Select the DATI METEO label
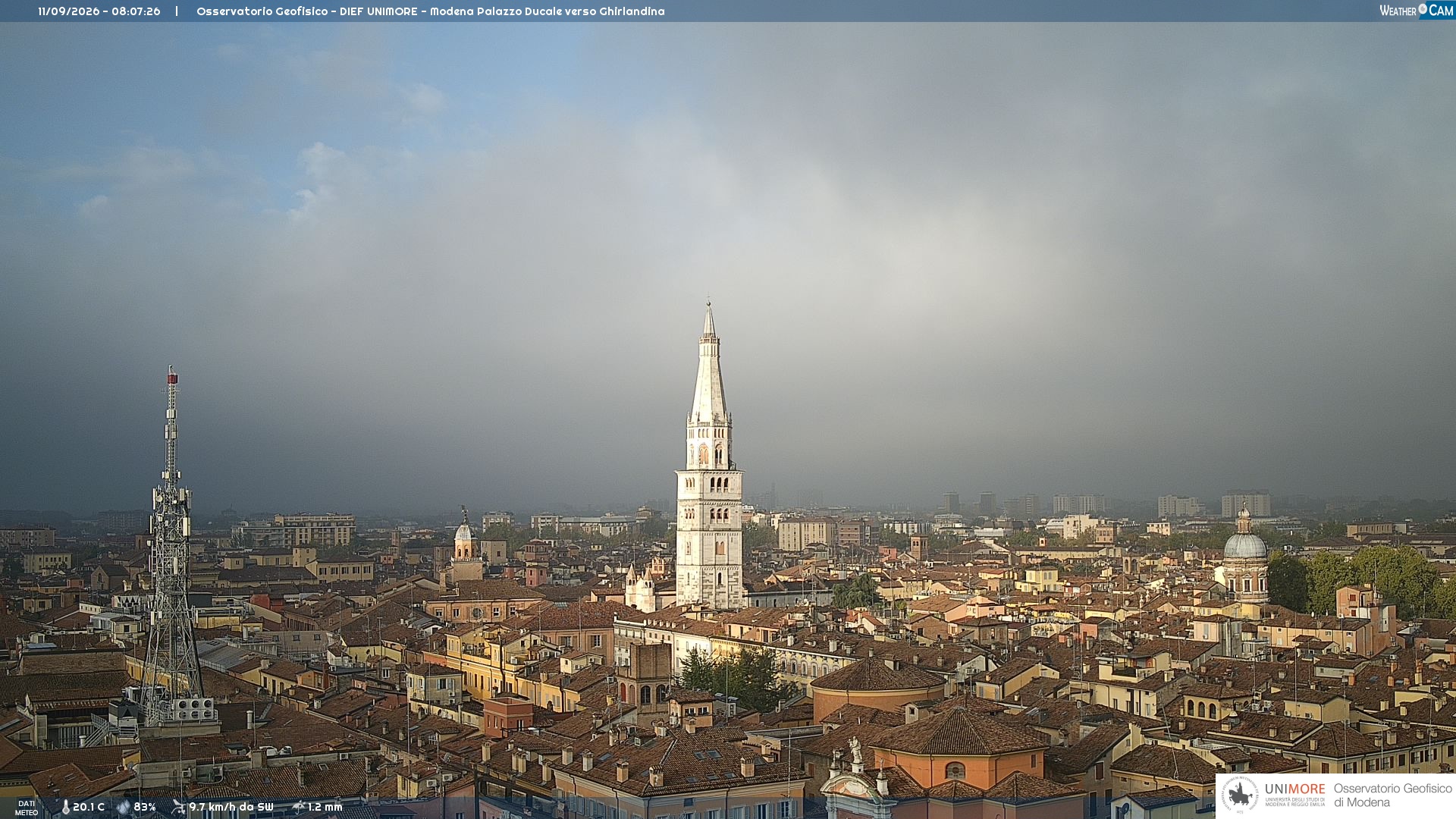 pos(27,808)
